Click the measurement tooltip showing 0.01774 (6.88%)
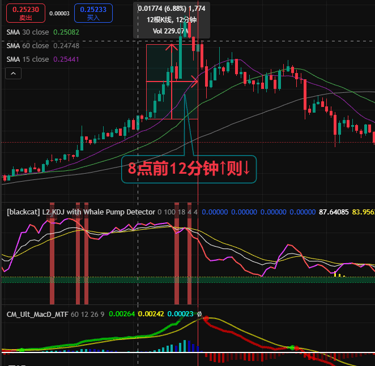Image resolution: width=375 pixels, height=366 pixels. pyautogui.click(x=172, y=20)
